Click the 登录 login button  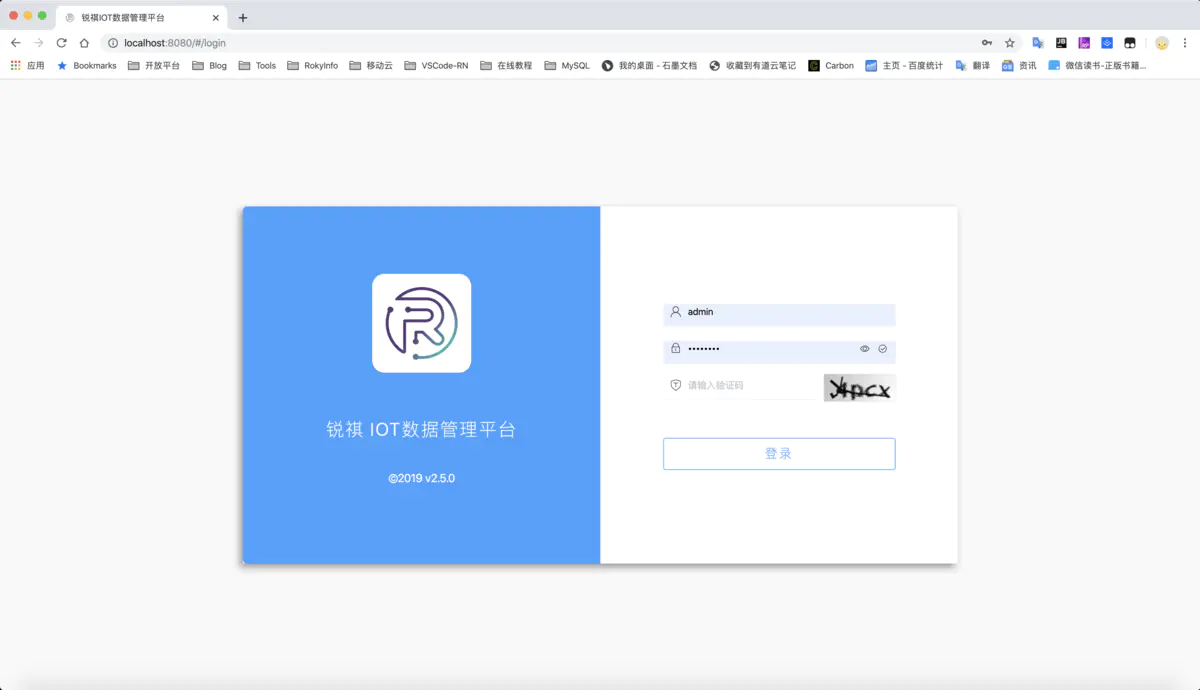[x=779, y=454]
